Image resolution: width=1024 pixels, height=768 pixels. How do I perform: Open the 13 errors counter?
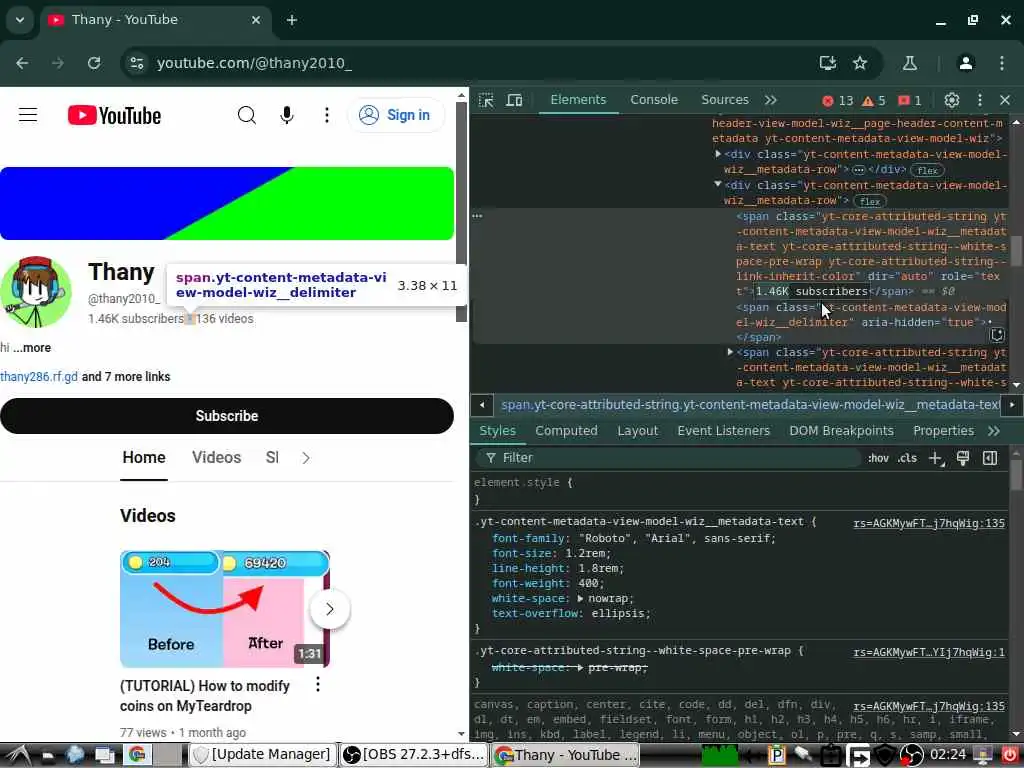[x=838, y=101]
